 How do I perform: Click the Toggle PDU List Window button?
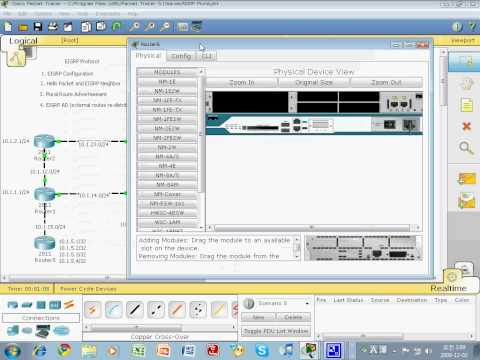tap(276, 331)
